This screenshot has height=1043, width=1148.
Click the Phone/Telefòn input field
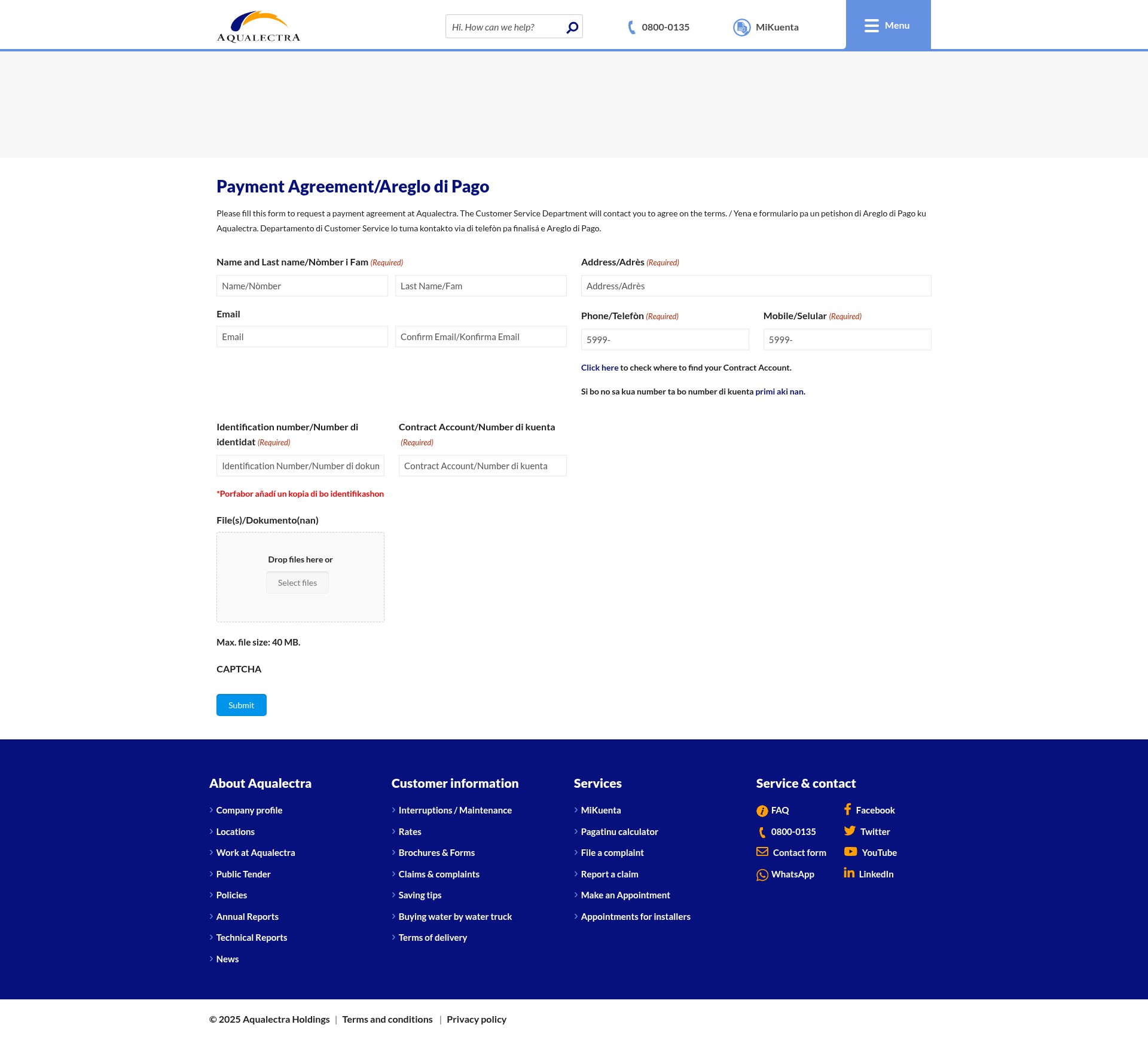(665, 339)
